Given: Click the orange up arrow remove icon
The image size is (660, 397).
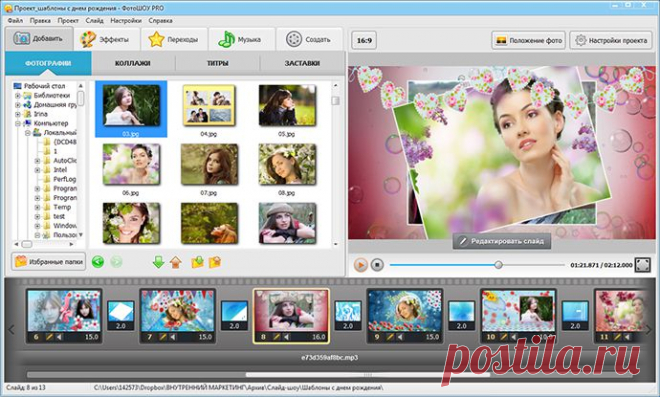Looking at the screenshot, I should point(176,262).
